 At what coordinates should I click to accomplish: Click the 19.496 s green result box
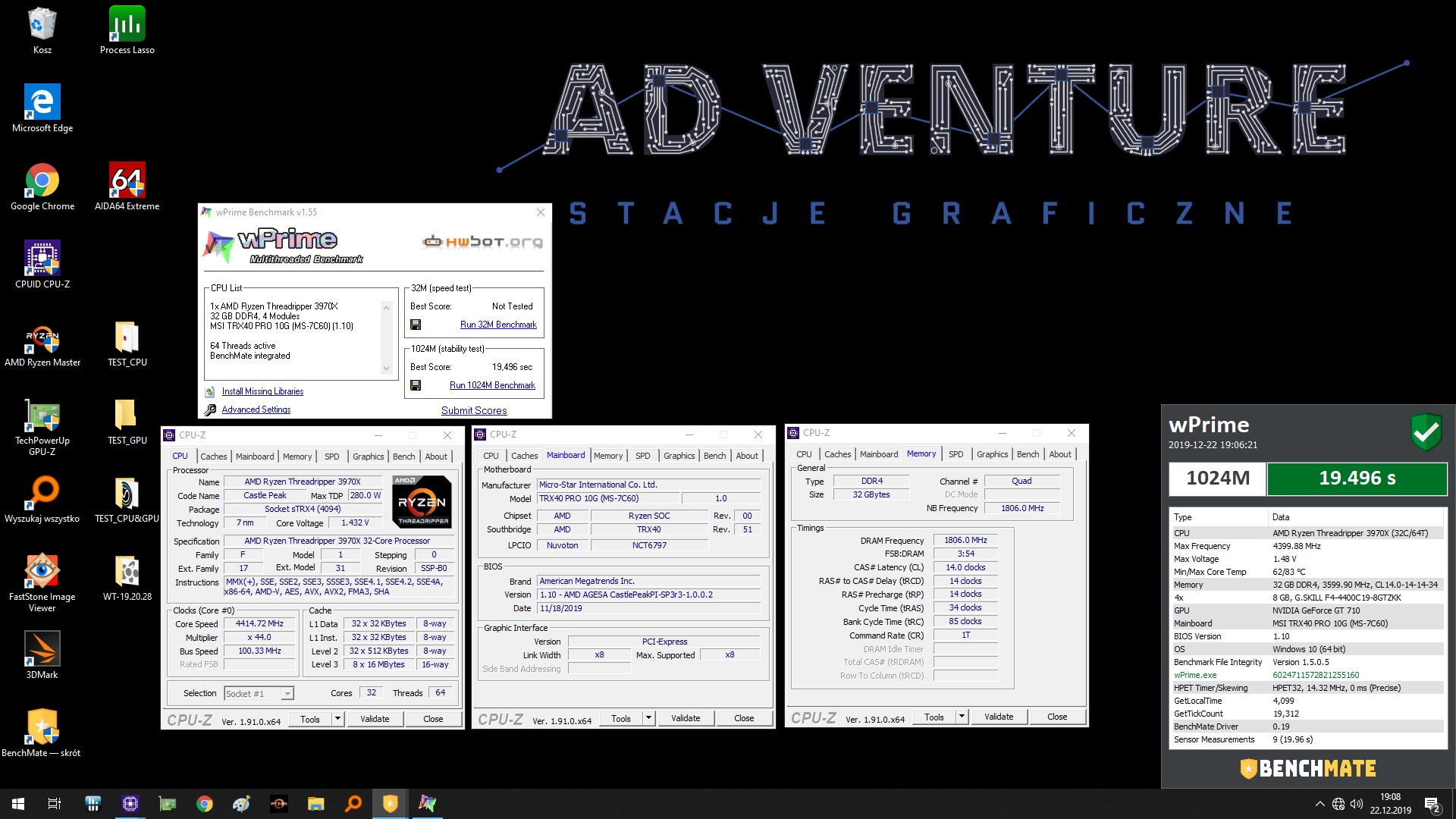coord(1357,479)
